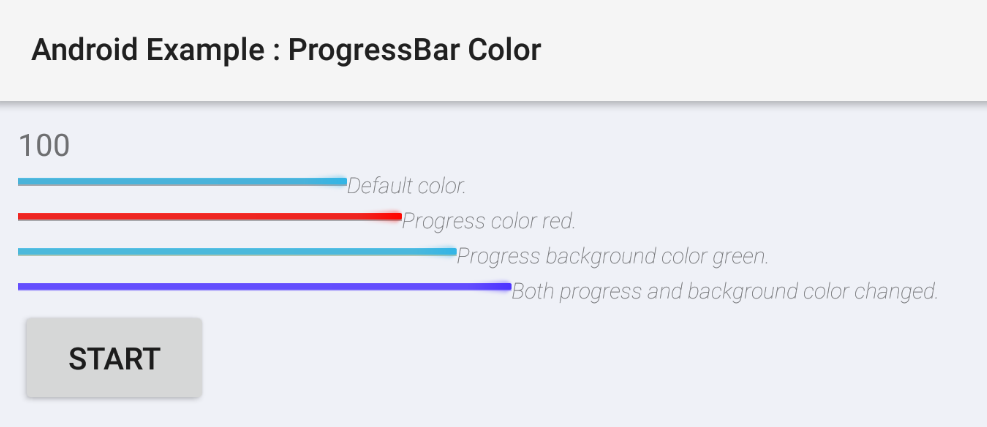The height and width of the screenshot is (427, 987).
Task: Select the progress value text 100
Action: pyautogui.click(x=44, y=145)
